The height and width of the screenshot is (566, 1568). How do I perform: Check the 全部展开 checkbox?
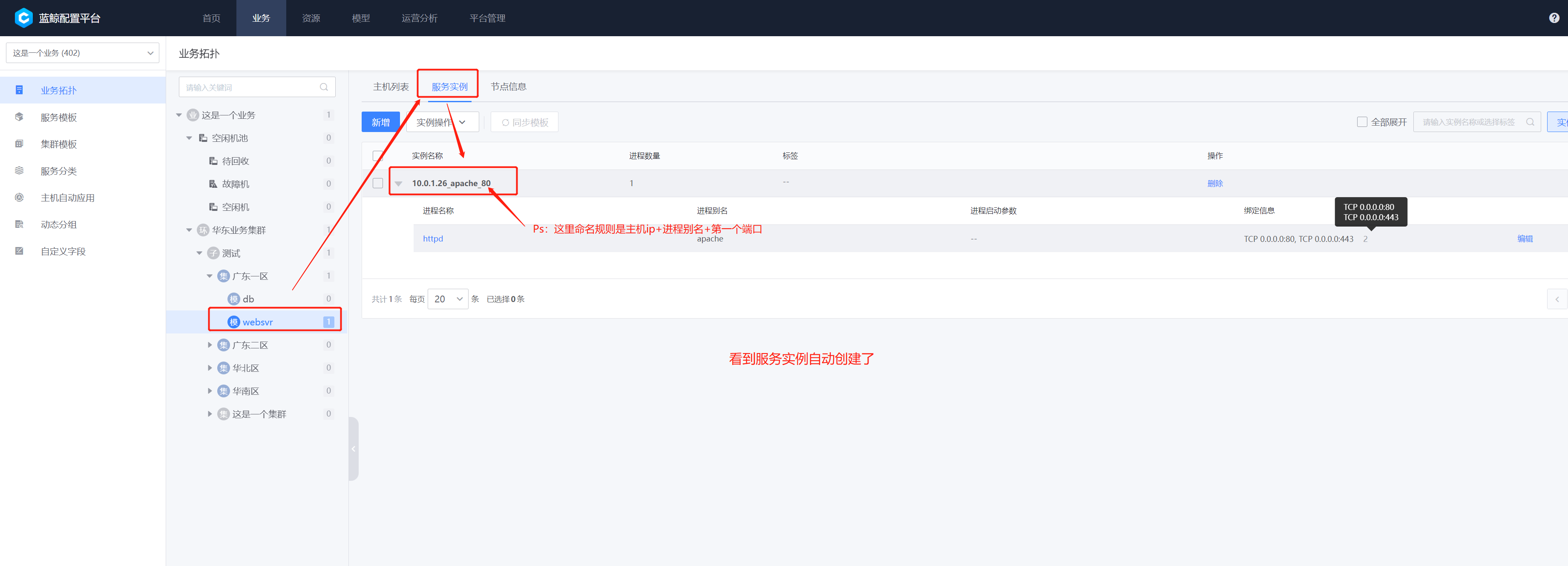[1362, 122]
